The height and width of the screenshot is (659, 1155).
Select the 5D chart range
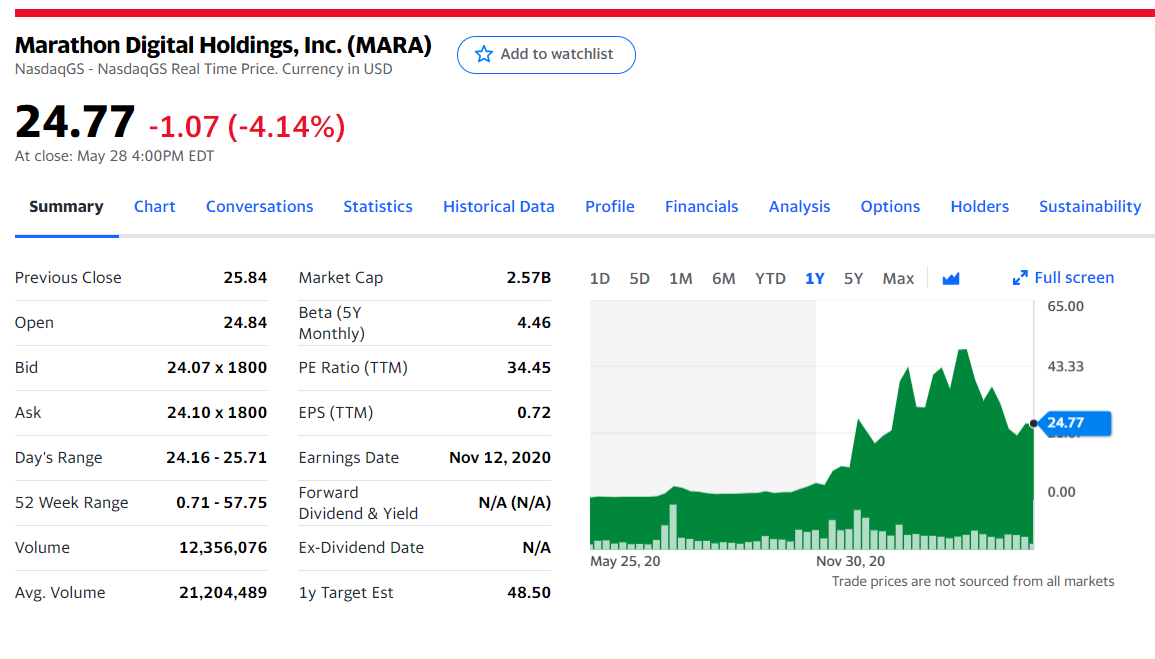click(x=639, y=278)
